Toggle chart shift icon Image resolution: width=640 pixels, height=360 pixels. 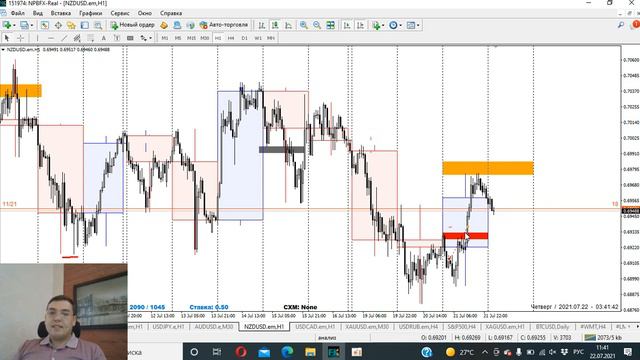[x=360, y=25]
